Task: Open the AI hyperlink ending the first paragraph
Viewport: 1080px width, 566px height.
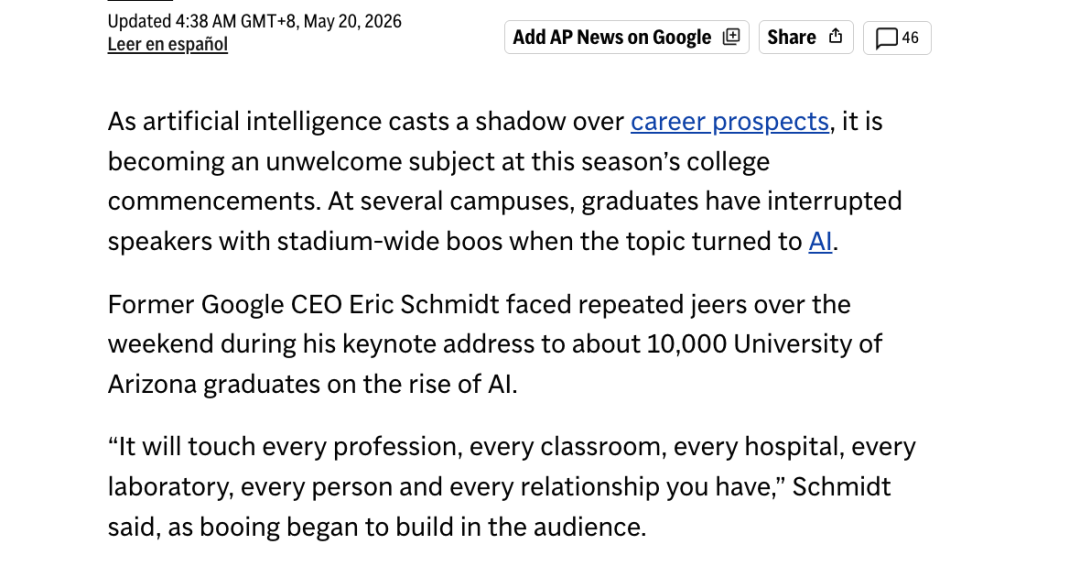Action: click(x=820, y=242)
